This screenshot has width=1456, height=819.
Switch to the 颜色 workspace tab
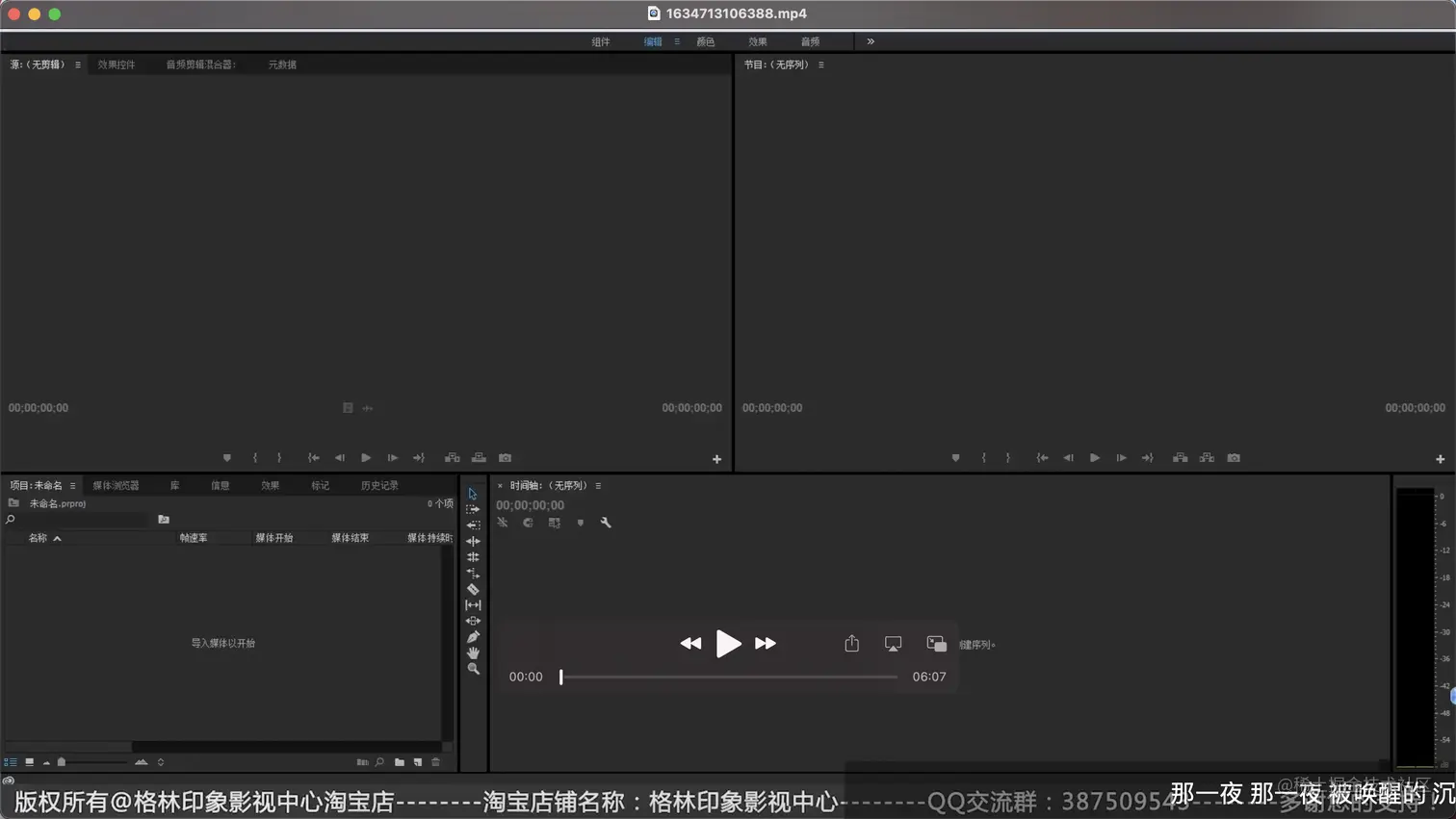(706, 41)
